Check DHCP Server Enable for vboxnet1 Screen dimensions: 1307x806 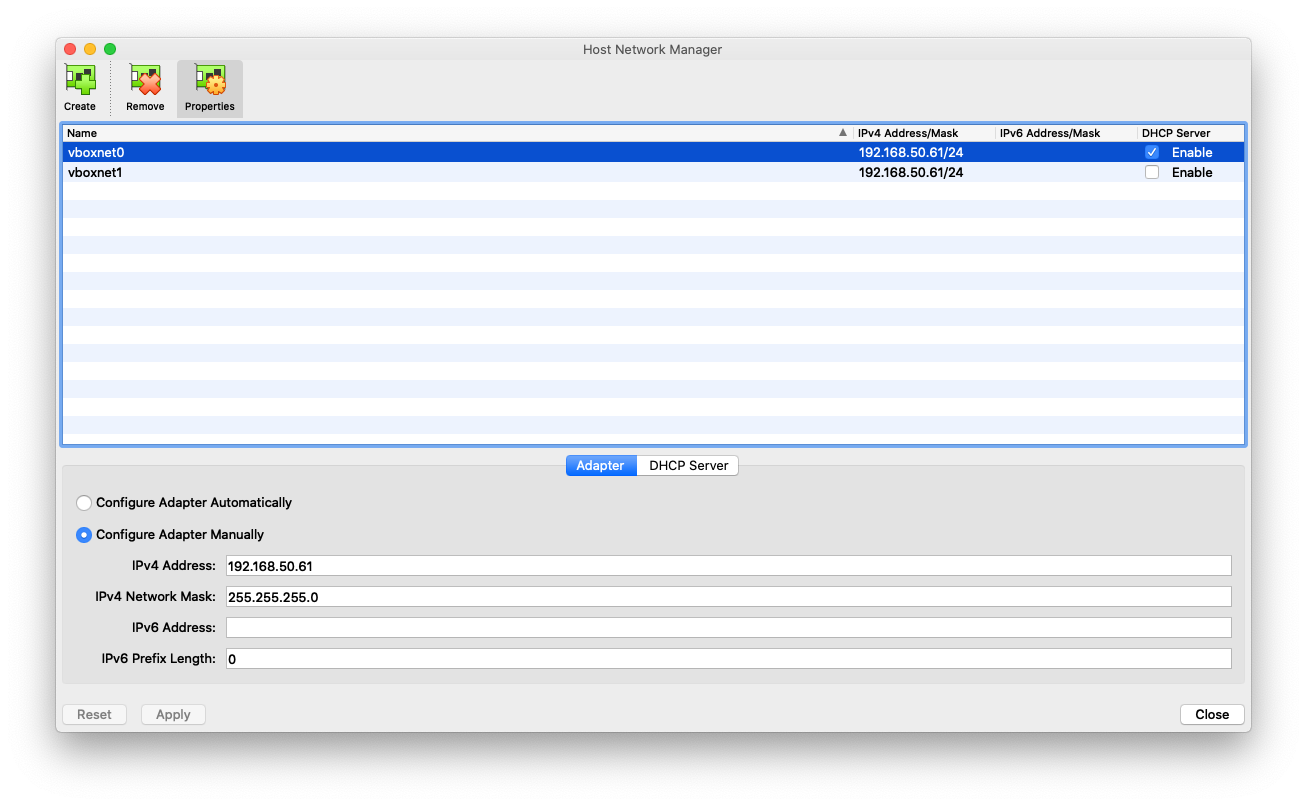[x=1152, y=172]
